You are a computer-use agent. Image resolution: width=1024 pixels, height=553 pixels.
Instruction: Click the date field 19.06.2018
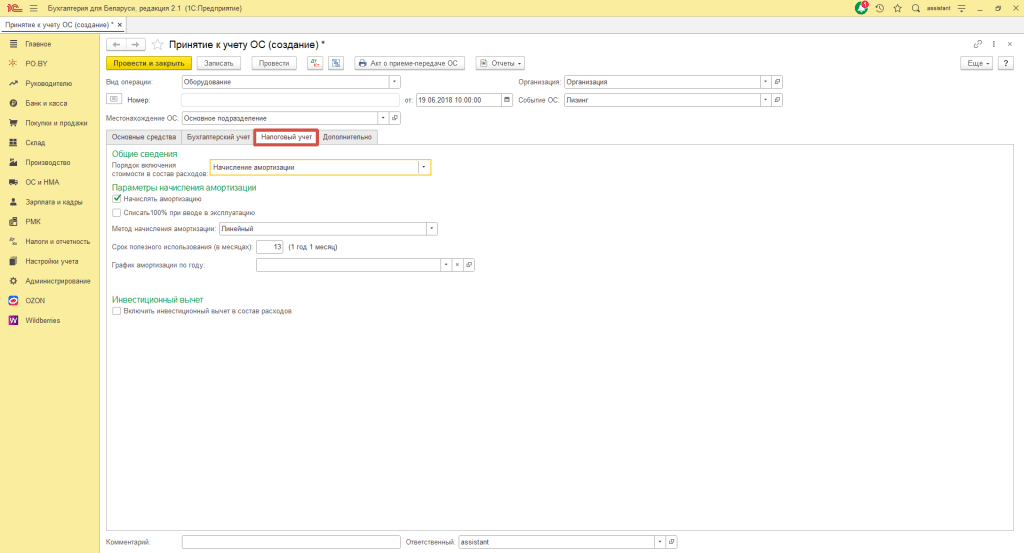point(458,100)
